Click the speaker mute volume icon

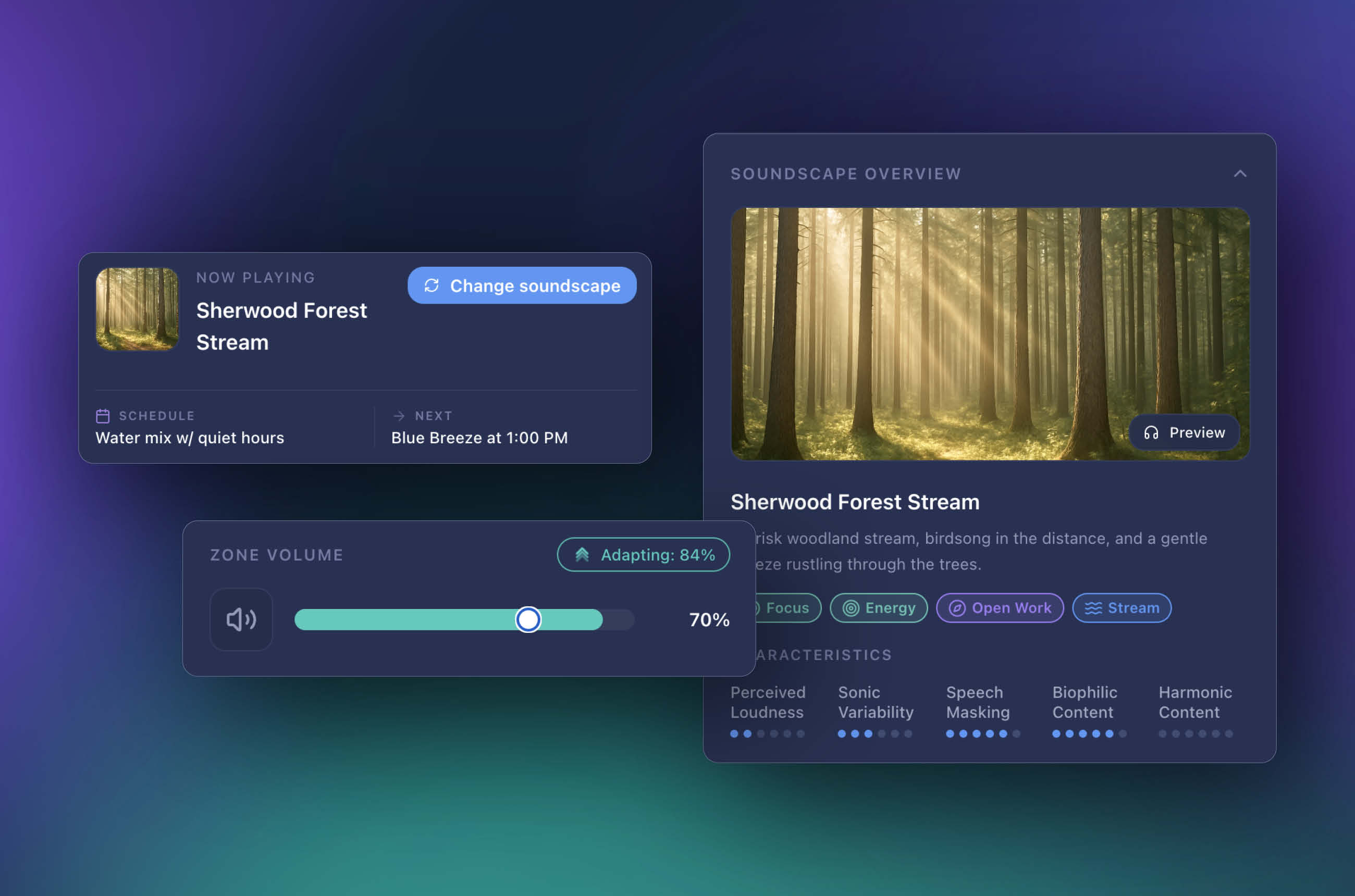click(241, 619)
